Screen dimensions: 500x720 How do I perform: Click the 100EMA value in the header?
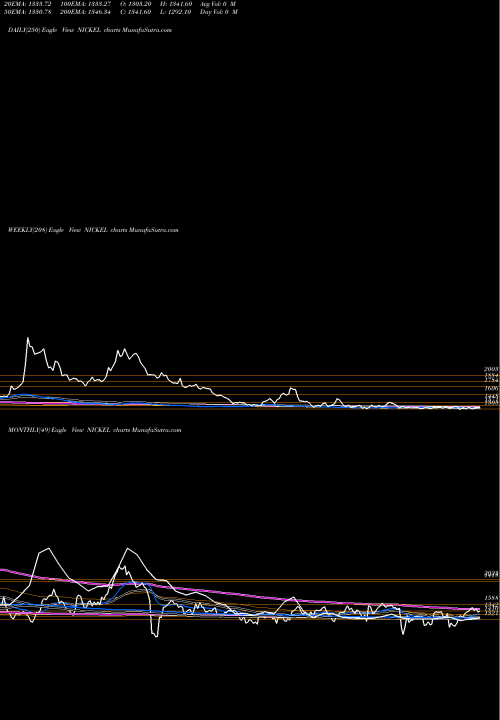(x=85, y=4)
